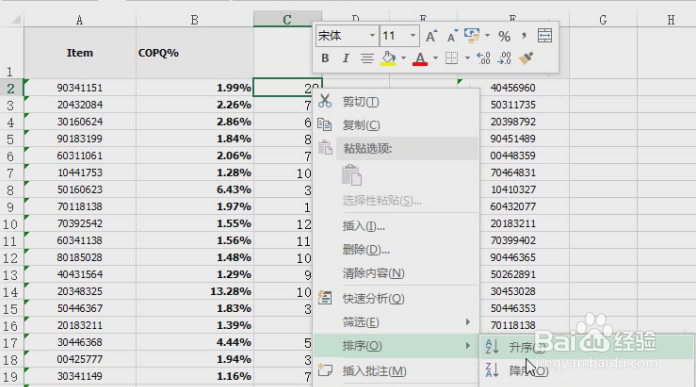The image size is (696, 387).
Task: Select the format painter brush
Action: 526,58
